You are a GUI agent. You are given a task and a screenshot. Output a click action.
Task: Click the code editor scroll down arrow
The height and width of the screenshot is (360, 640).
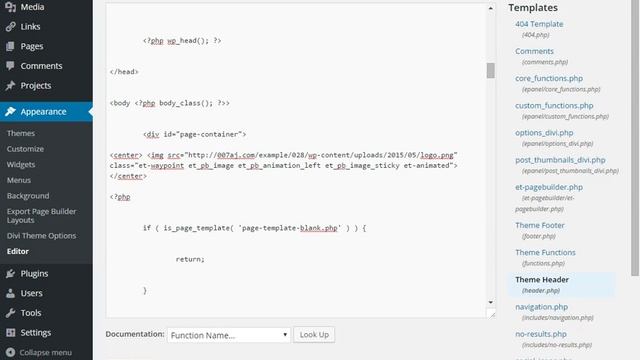tap(491, 302)
